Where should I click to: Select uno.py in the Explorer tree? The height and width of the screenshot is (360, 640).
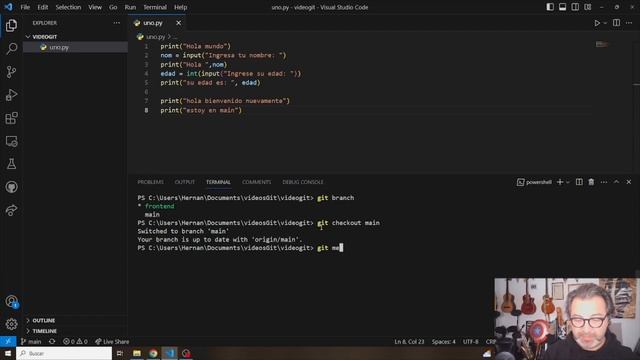click(x=76, y=47)
